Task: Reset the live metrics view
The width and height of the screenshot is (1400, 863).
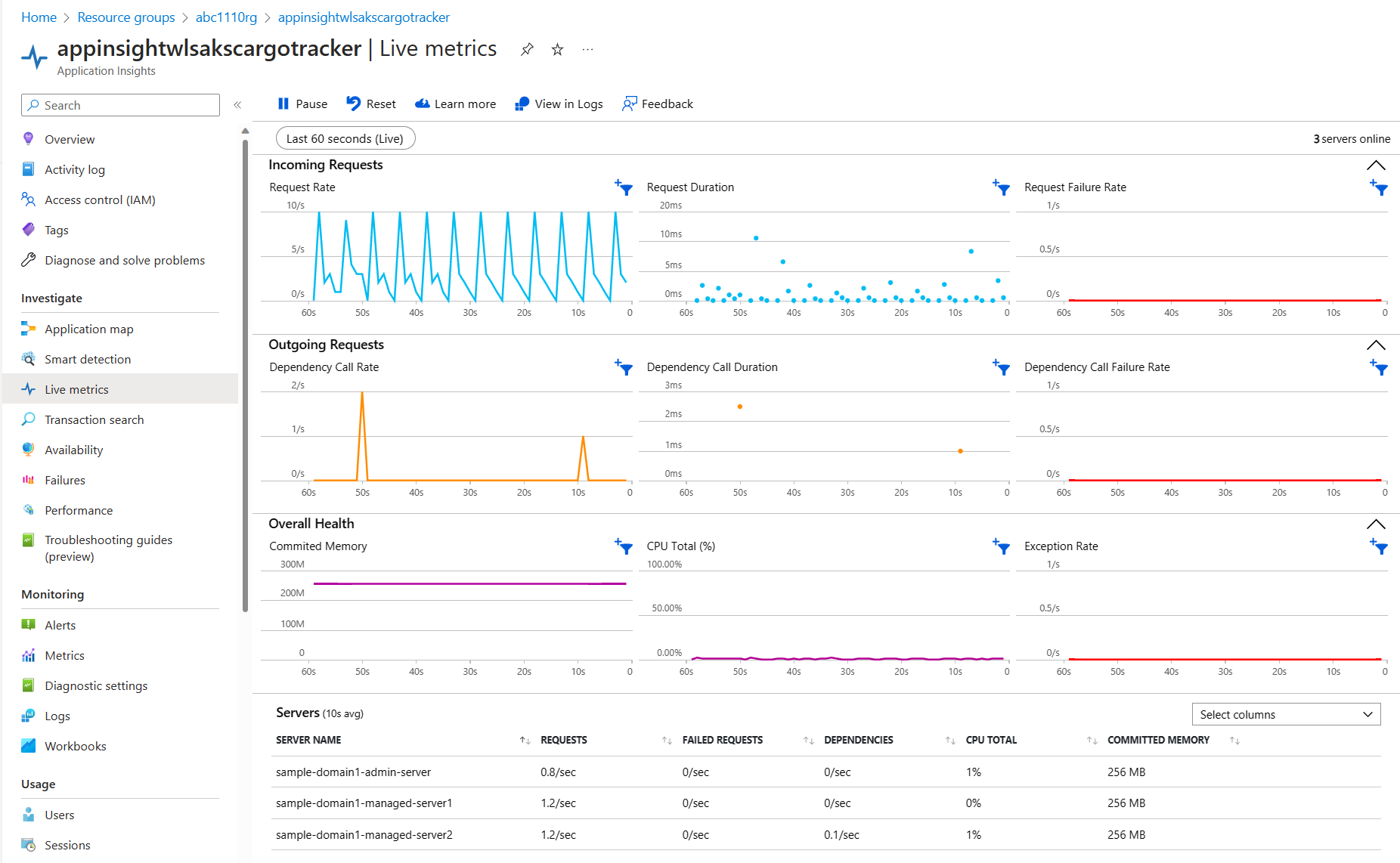Action: 371,104
